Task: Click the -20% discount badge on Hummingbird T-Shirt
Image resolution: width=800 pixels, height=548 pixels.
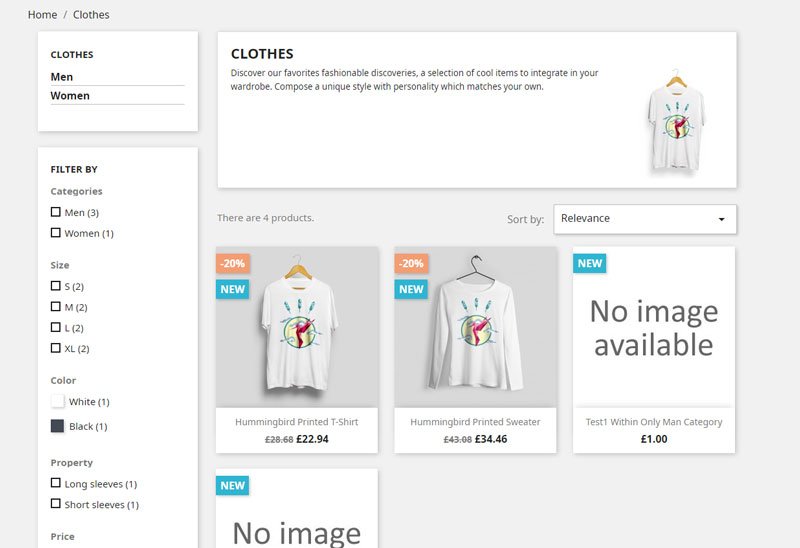Action: point(232,264)
